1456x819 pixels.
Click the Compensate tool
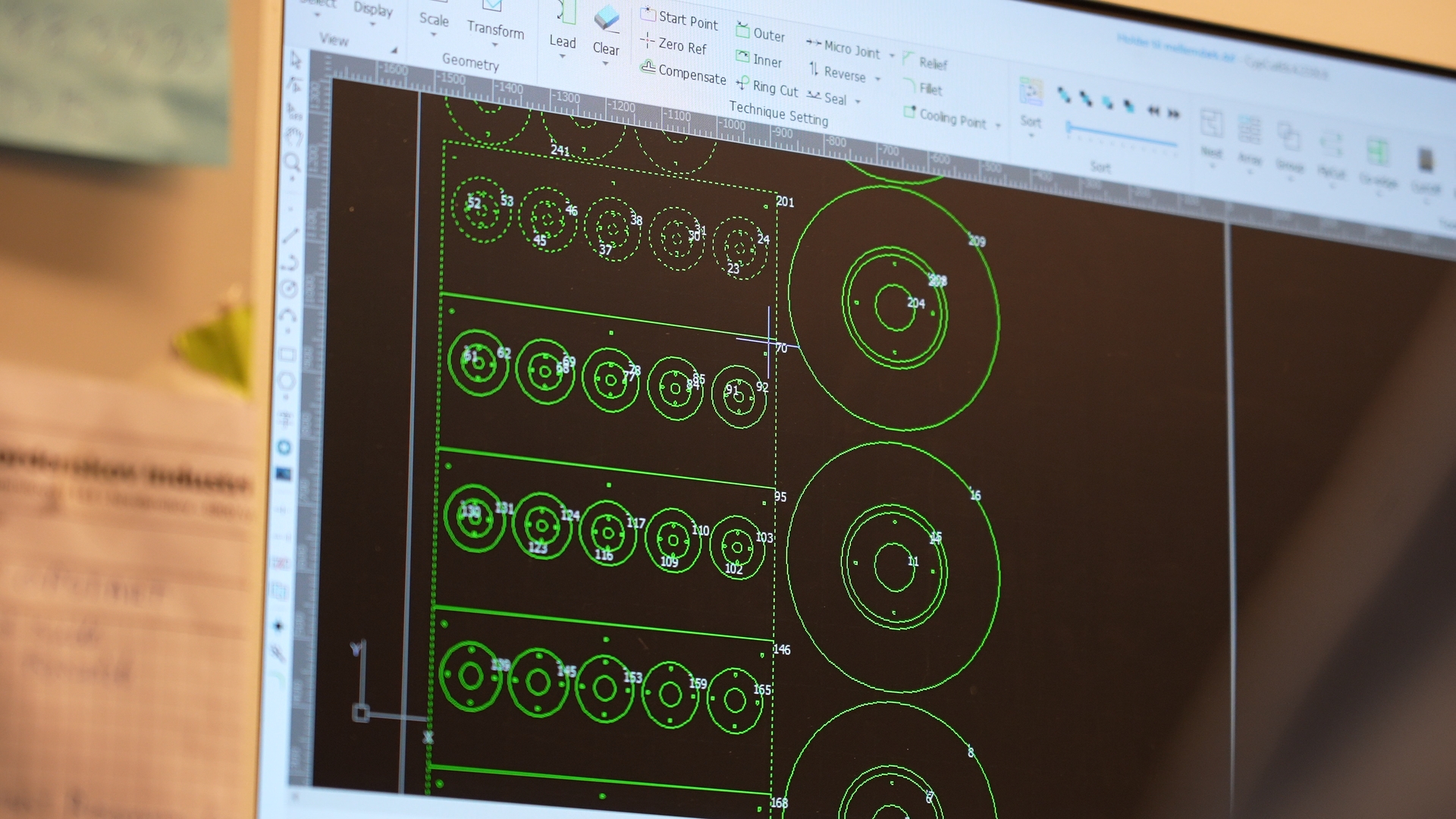pos(683,72)
